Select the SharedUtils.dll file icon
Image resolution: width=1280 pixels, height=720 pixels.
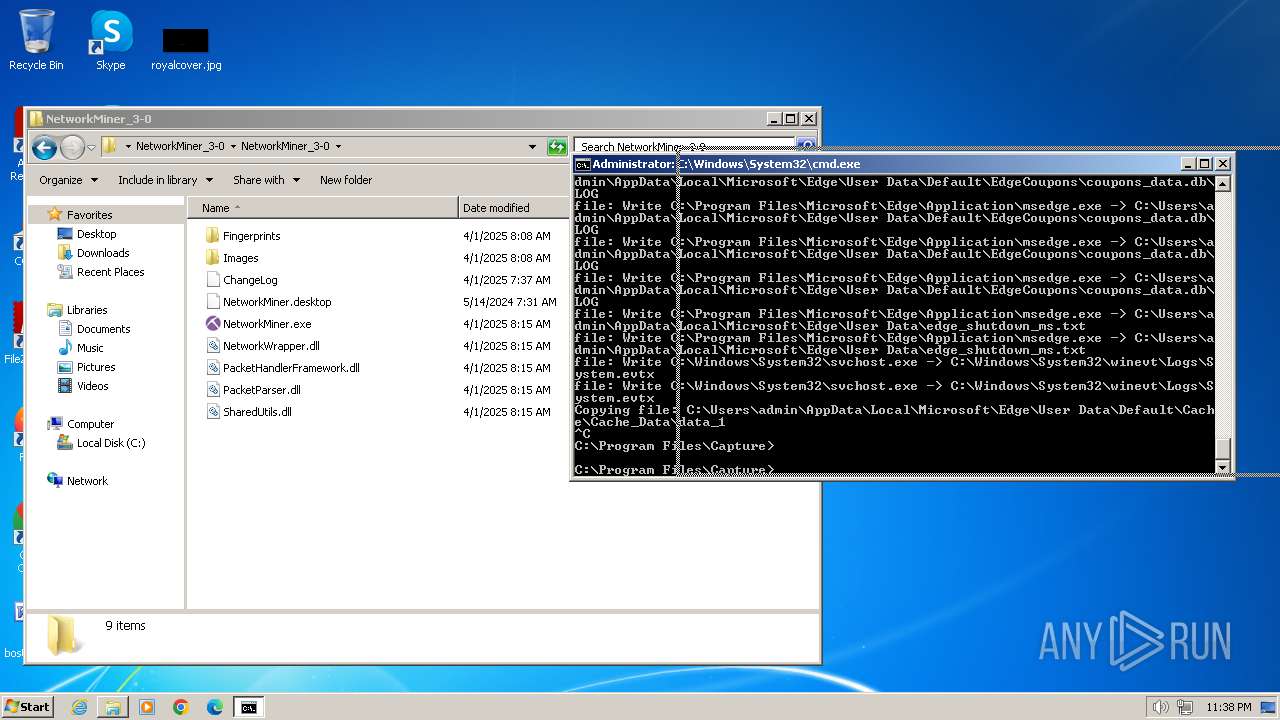[x=212, y=412]
